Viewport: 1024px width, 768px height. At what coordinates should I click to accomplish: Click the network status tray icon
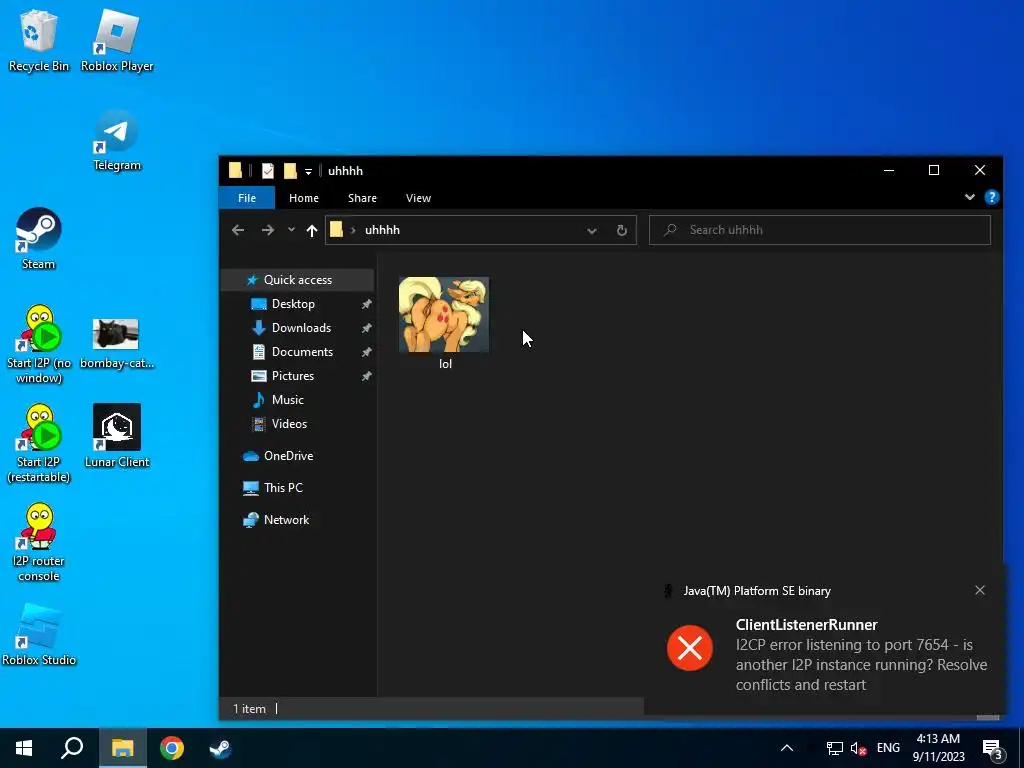[835, 748]
